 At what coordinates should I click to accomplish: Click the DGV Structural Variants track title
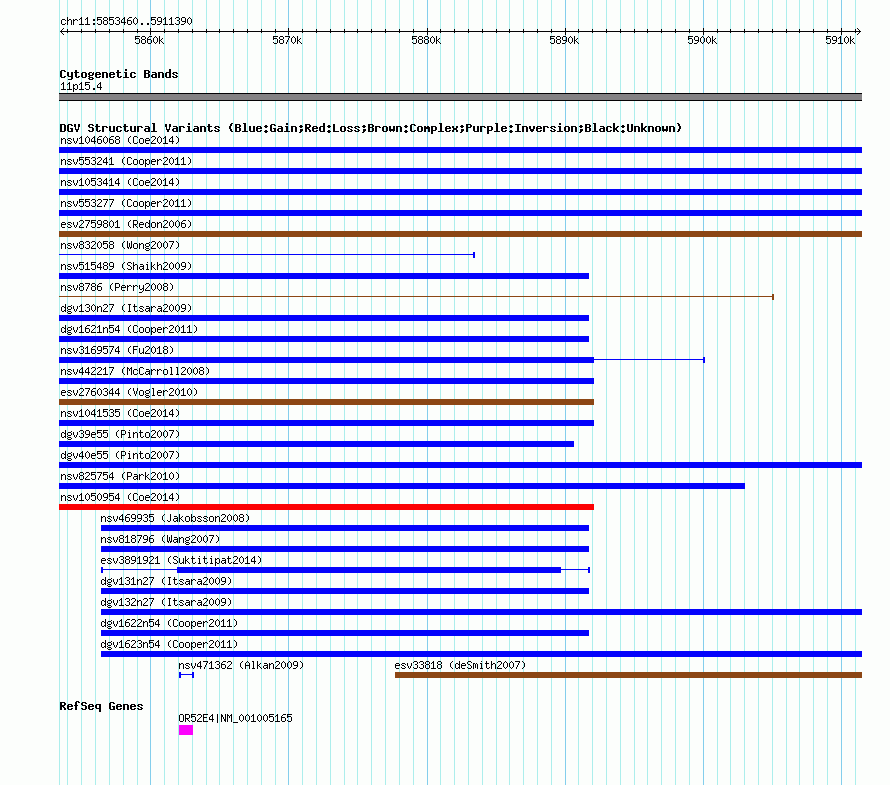click(x=371, y=128)
